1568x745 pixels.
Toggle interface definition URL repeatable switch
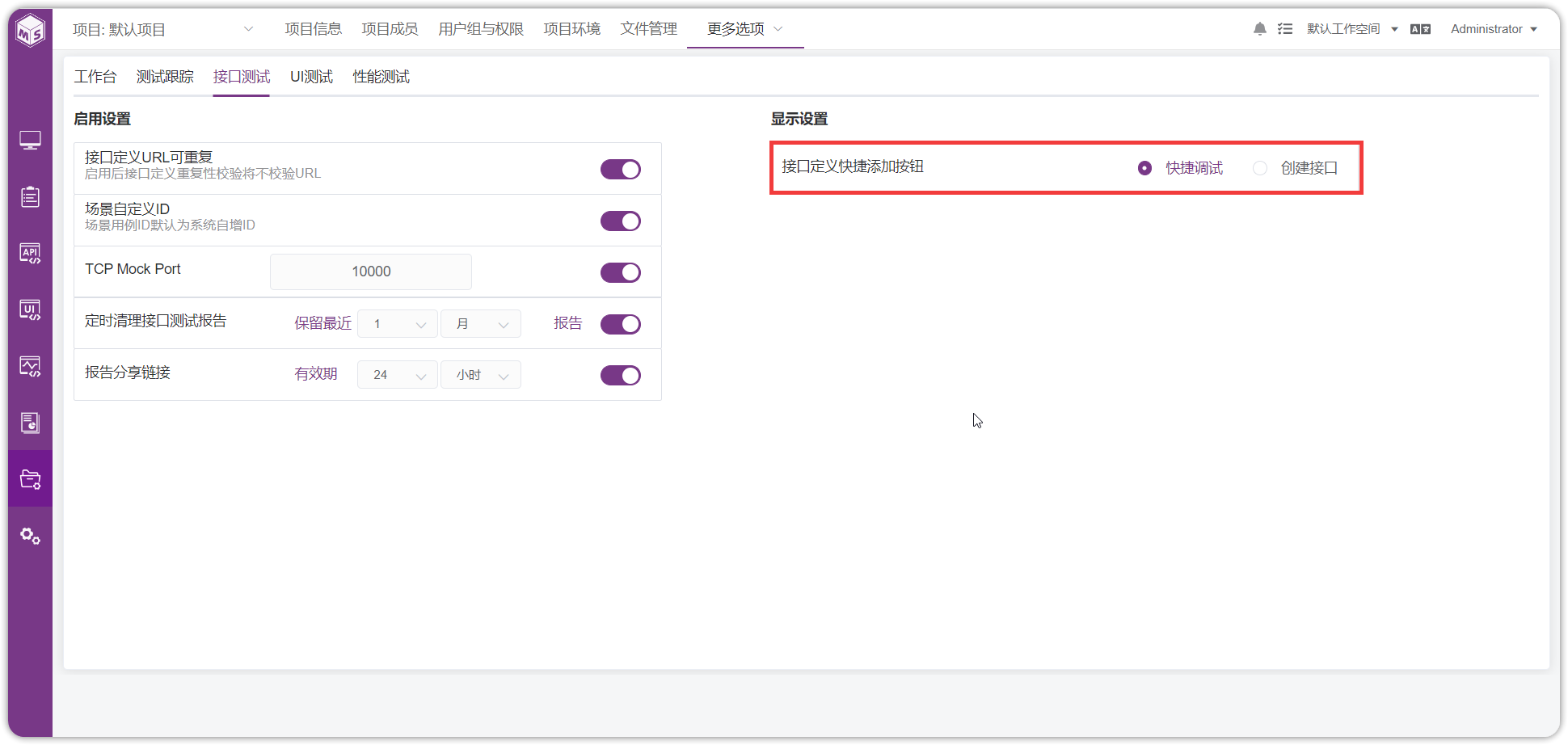click(620, 169)
